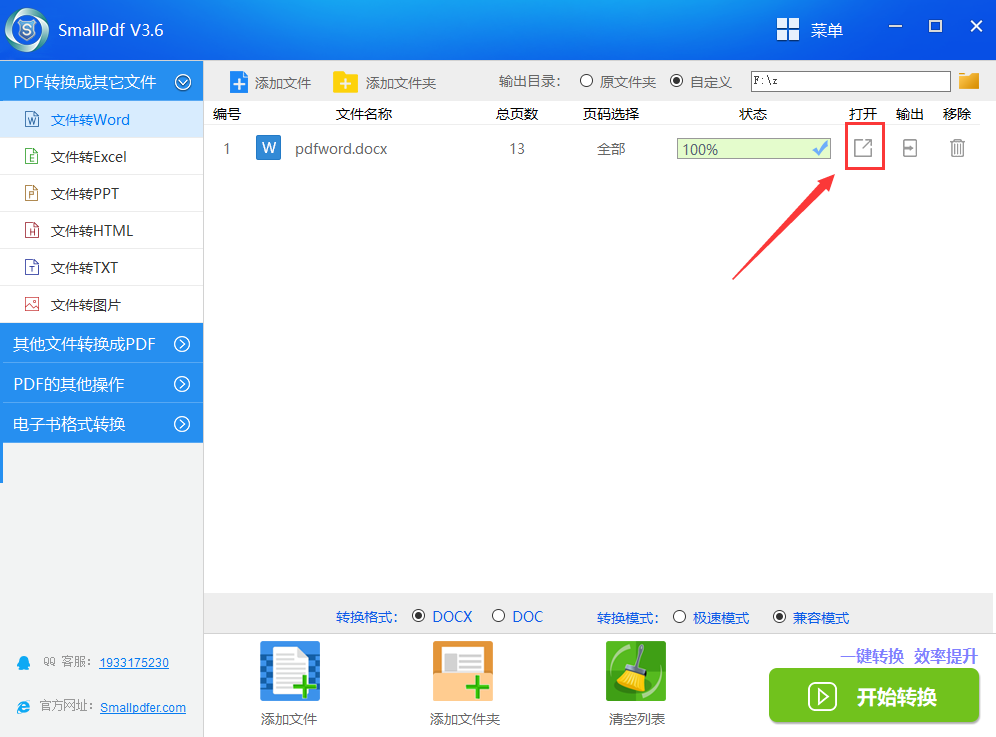Screen dimensions: 996x737
Task: Click the play icon on 开始转换 button
Action: (822, 696)
